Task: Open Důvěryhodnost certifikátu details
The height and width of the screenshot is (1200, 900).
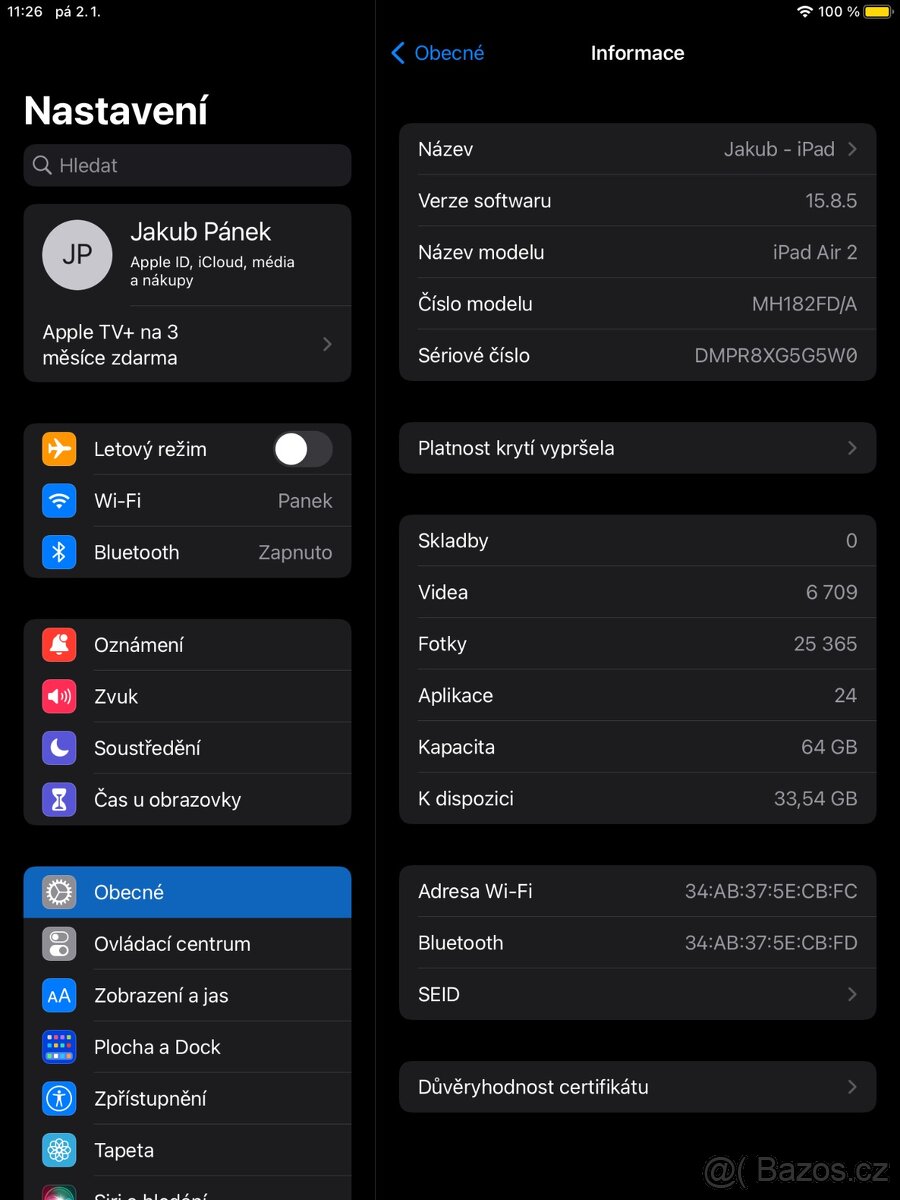Action: [x=637, y=1087]
